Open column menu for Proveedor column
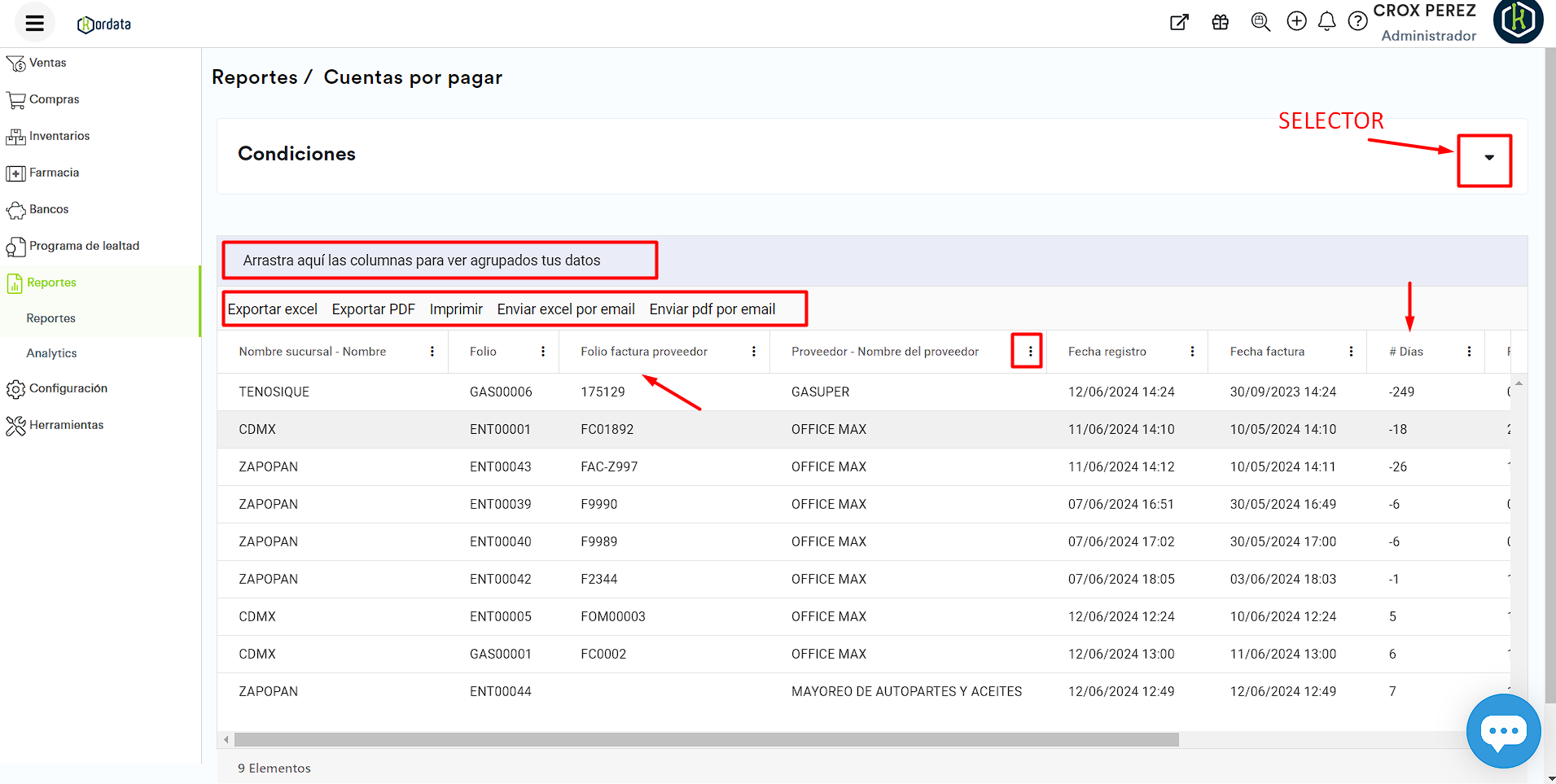Screen dimensions: 1556x784 coord(1030,352)
